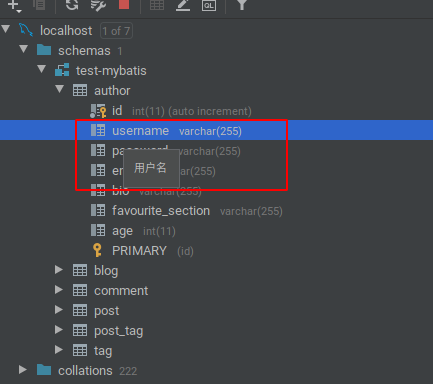Image resolution: width=433 pixels, height=384 pixels.
Task: Collapse the test-mybatis schema
Action: coord(42,69)
